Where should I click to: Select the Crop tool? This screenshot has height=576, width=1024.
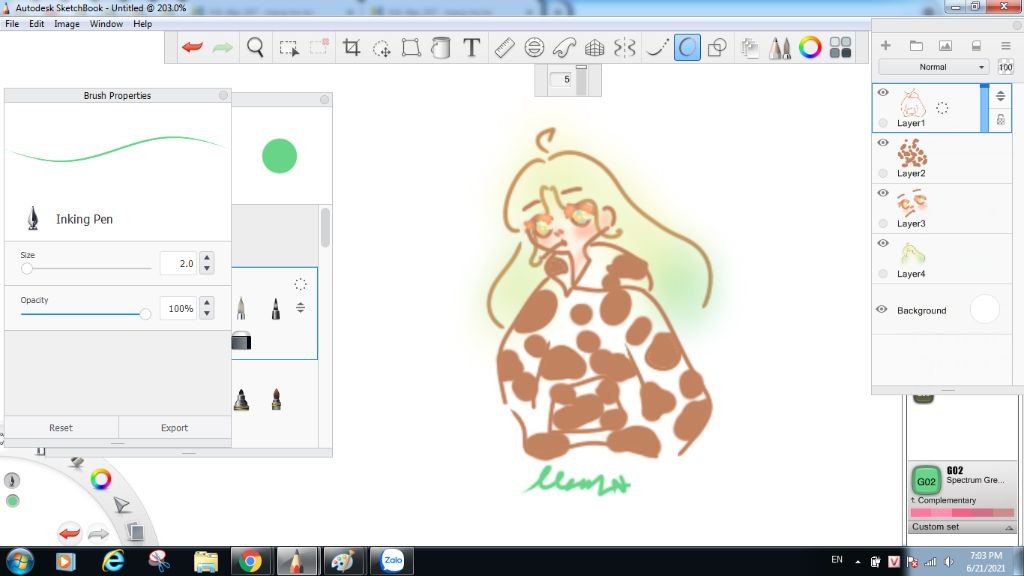(x=351, y=47)
